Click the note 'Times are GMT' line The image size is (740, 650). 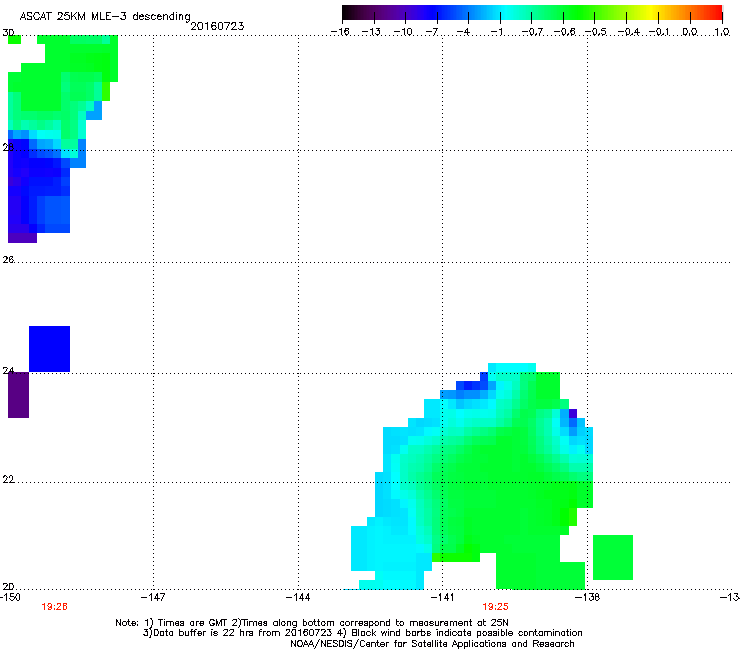click(x=311, y=623)
